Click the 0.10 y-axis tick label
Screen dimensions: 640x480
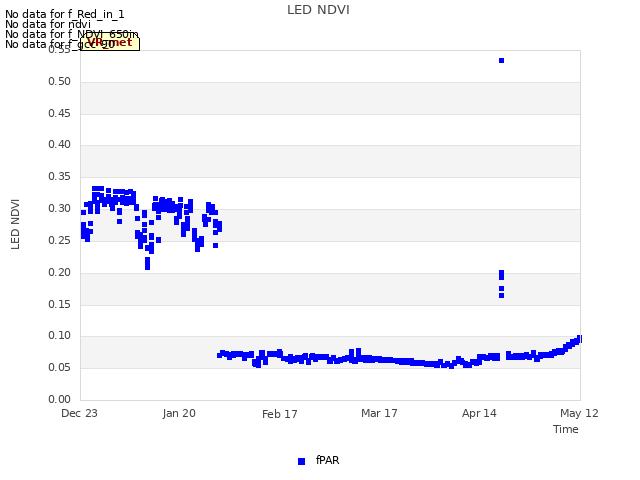pyautogui.click(x=60, y=336)
